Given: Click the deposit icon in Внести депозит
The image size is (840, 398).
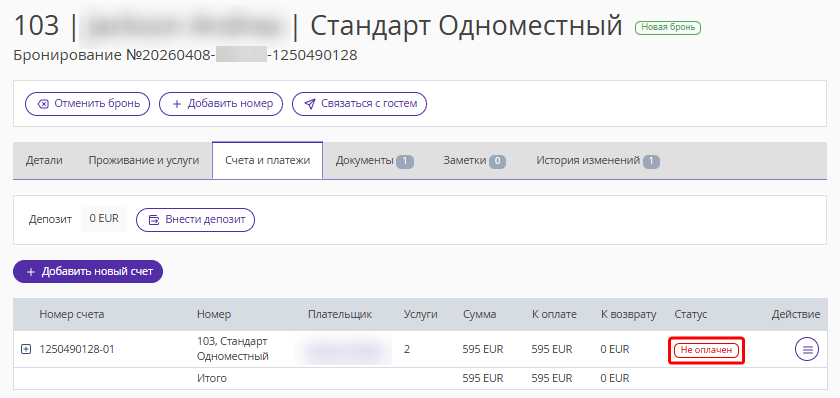Looking at the screenshot, I should (x=154, y=220).
